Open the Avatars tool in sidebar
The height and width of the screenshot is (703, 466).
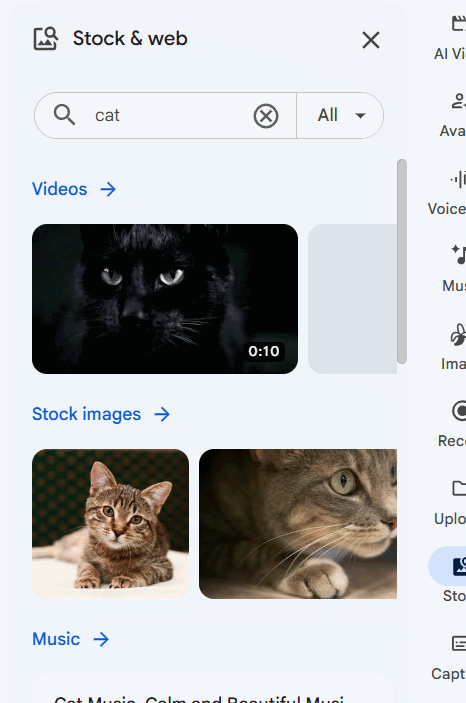pyautogui.click(x=453, y=115)
